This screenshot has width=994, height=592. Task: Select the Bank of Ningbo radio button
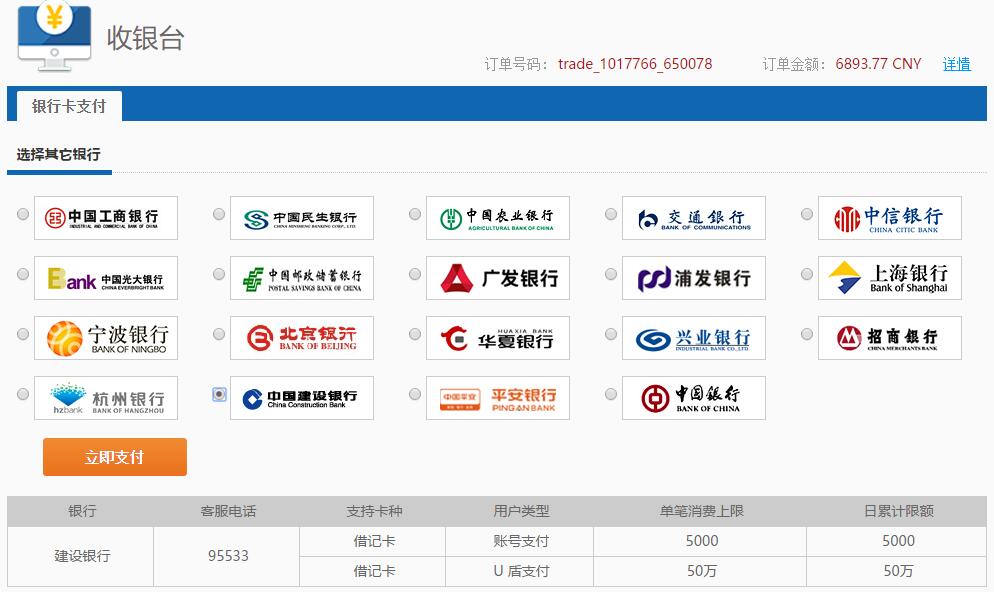23,334
